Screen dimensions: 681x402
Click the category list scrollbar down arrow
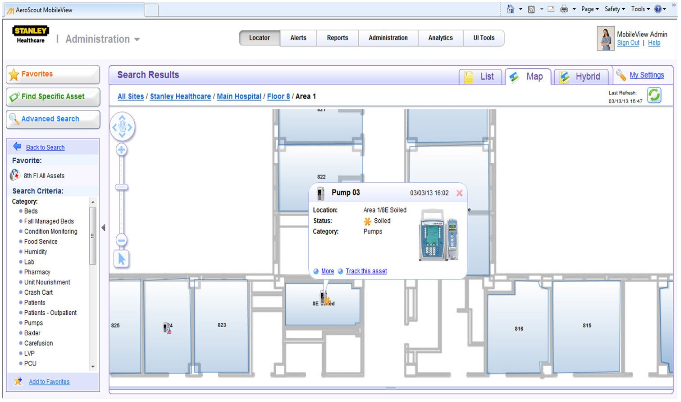click(x=93, y=367)
